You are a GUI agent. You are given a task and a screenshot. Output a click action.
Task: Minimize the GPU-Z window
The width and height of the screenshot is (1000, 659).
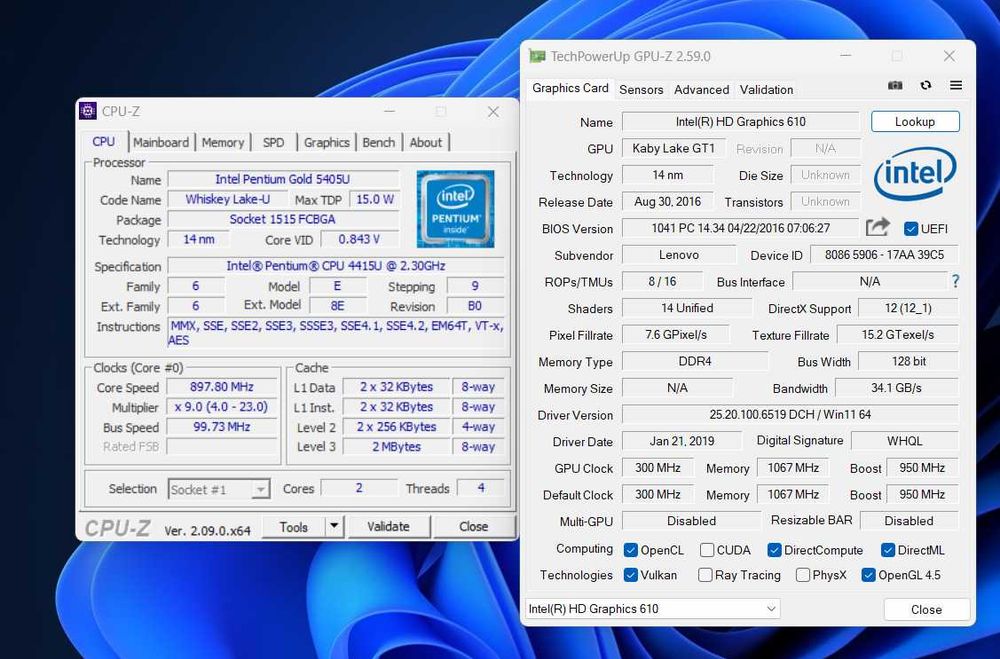(x=845, y=56)
